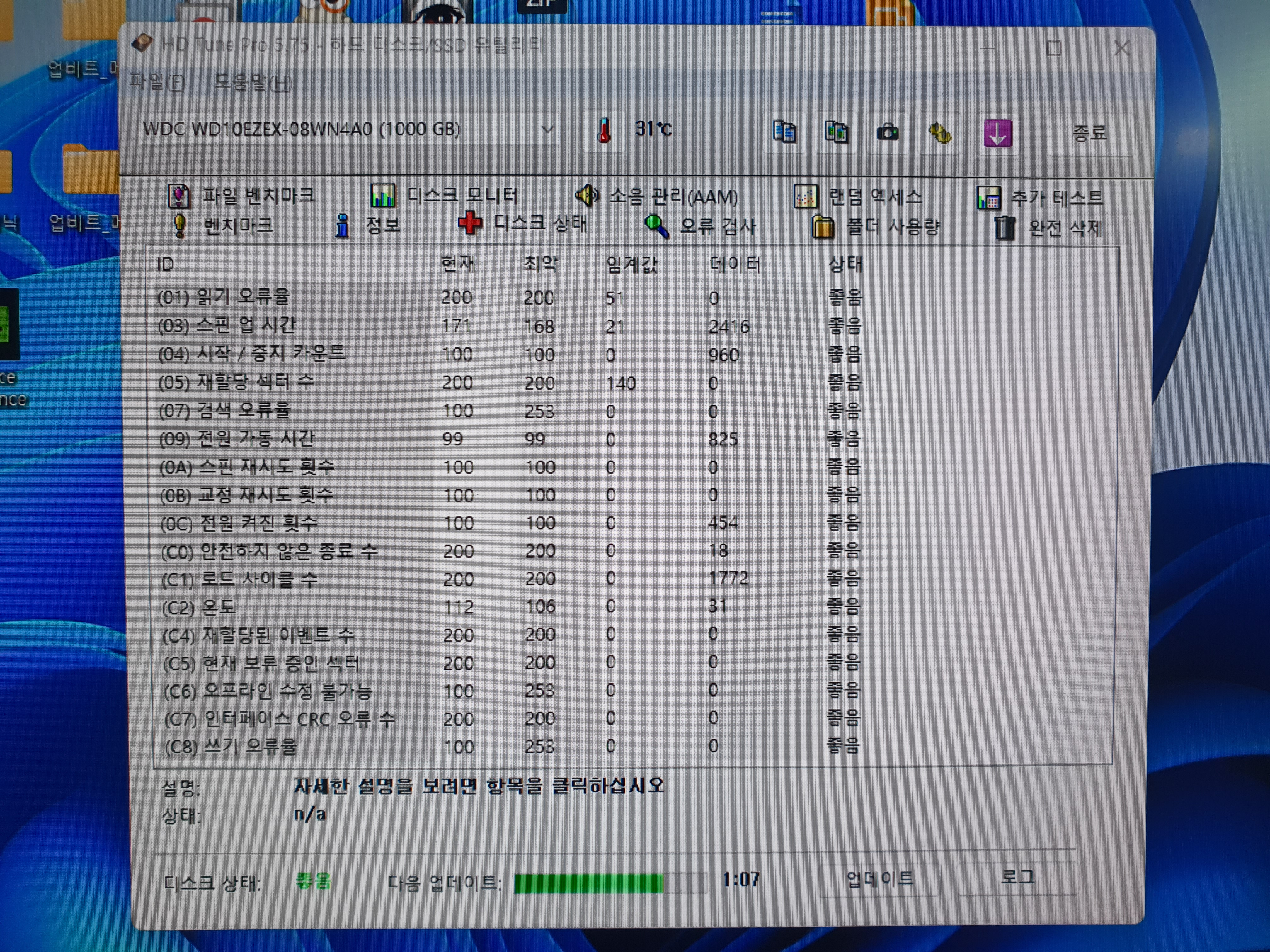Click the data value 2416
This screenshot has width=1270, height=952.
[729, 326]
